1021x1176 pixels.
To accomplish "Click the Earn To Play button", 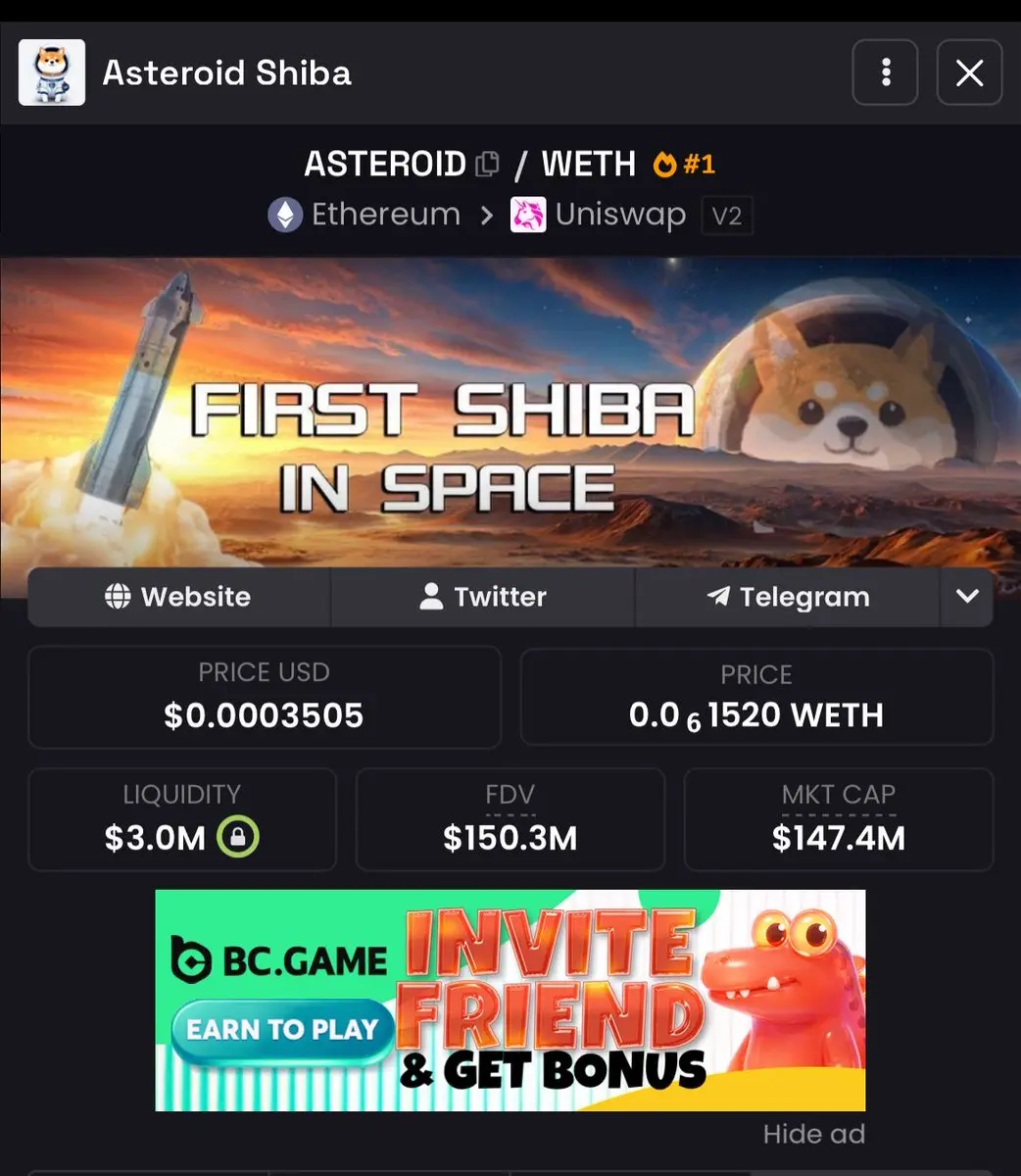I will (x=282, y=1030).
